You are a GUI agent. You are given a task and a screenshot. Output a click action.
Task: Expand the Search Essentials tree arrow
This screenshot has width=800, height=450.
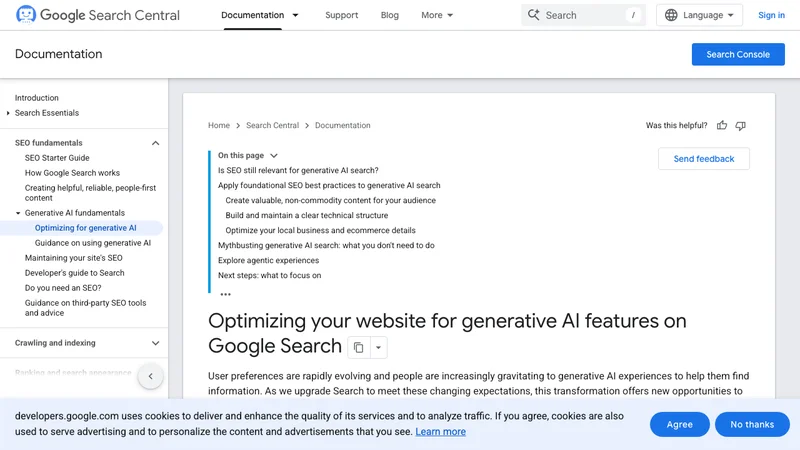pyautogui.click(x=8, y=113)
